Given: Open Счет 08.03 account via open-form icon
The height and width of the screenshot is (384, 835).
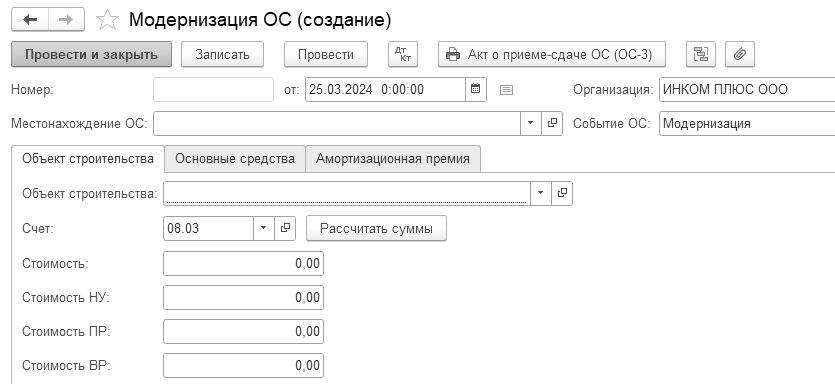Looking at the screenshot, I should pos(285,228).
